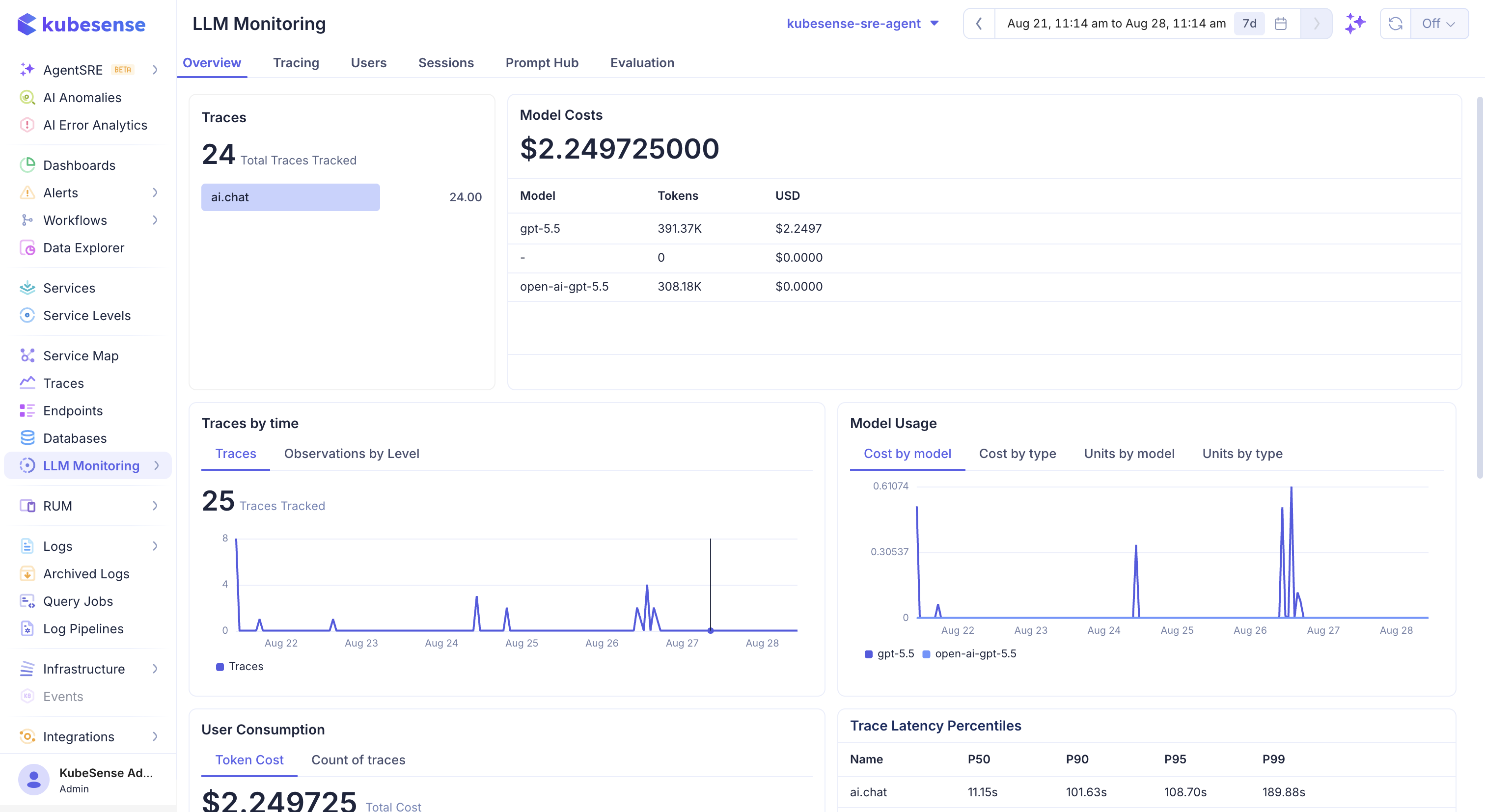The height and width of the screenshot is (812, 1485).
Task: Open the Endpoints sidebar icon
Action: (27, 411)
